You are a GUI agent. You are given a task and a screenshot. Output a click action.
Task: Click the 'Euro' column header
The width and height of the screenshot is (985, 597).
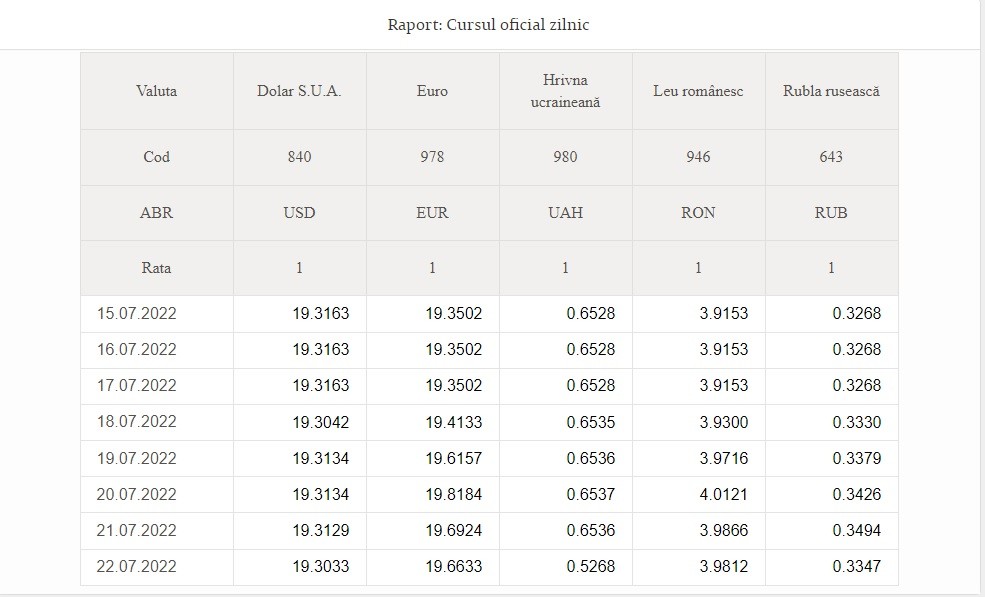tap(432, 91)
